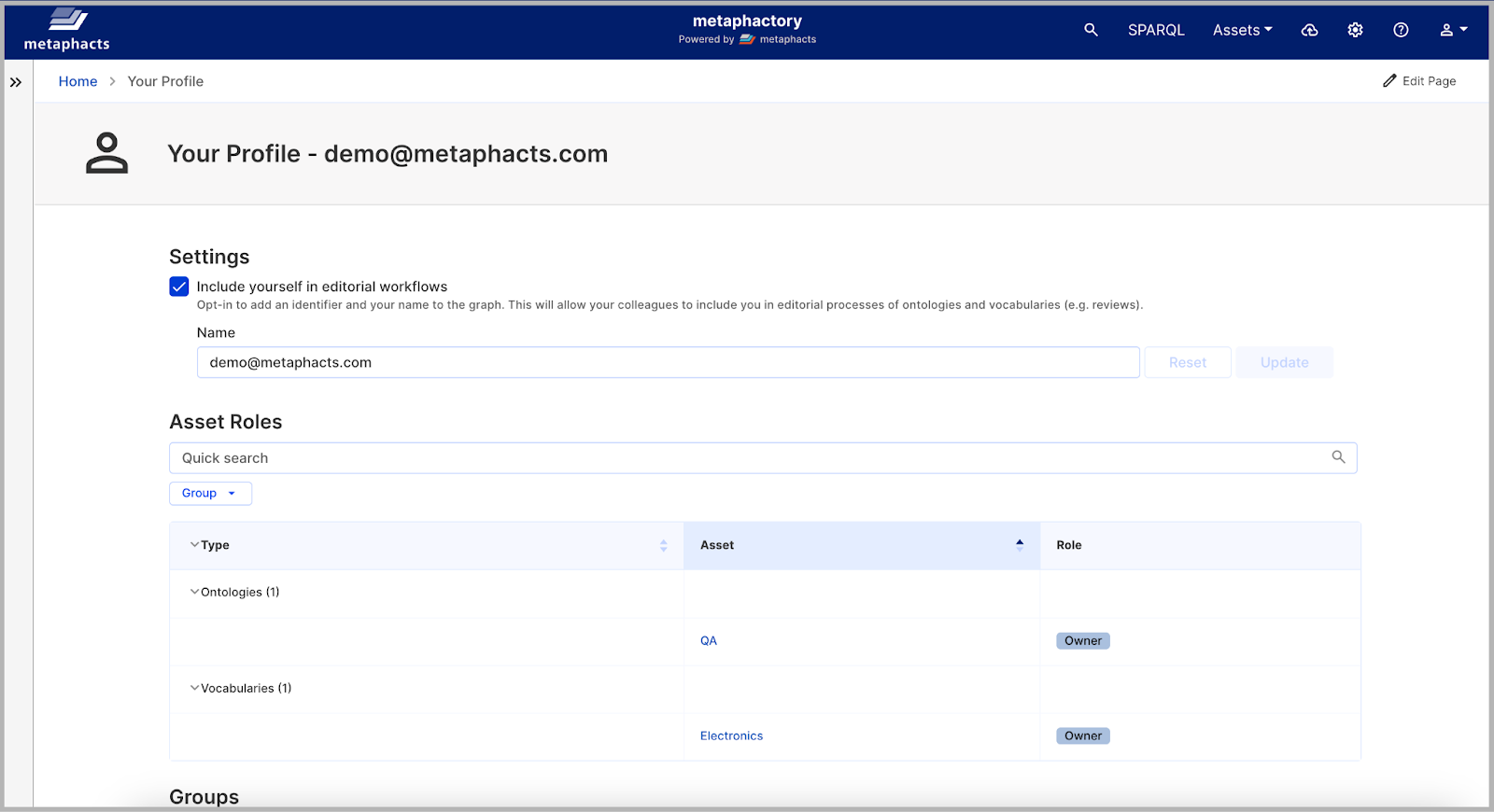Viewport: 1494px width, 812px height.
Task: Collapse the Ontologies (1) group
Action: (x=194, y=592)
